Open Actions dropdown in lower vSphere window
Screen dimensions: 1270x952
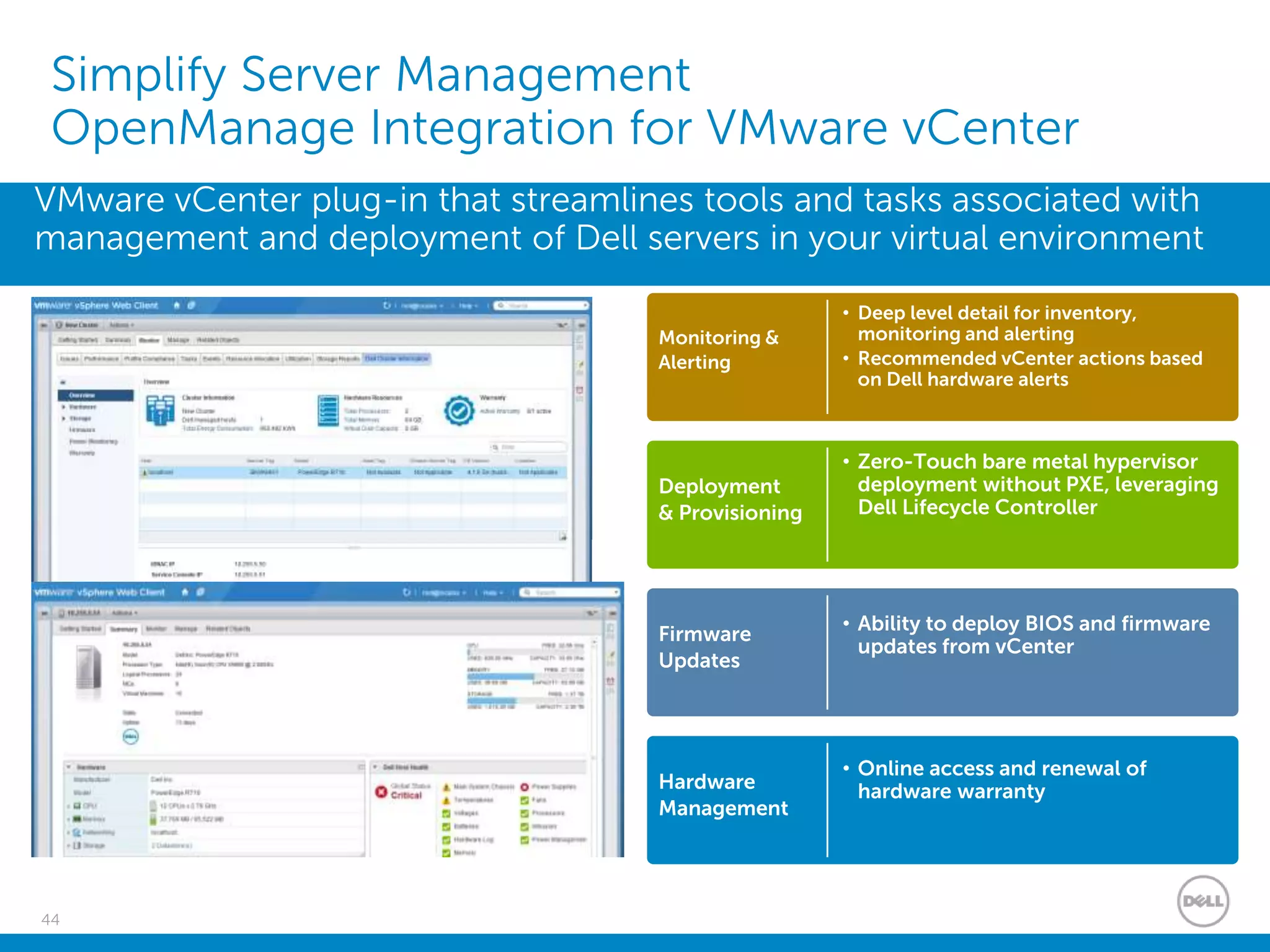click(125, 613)
